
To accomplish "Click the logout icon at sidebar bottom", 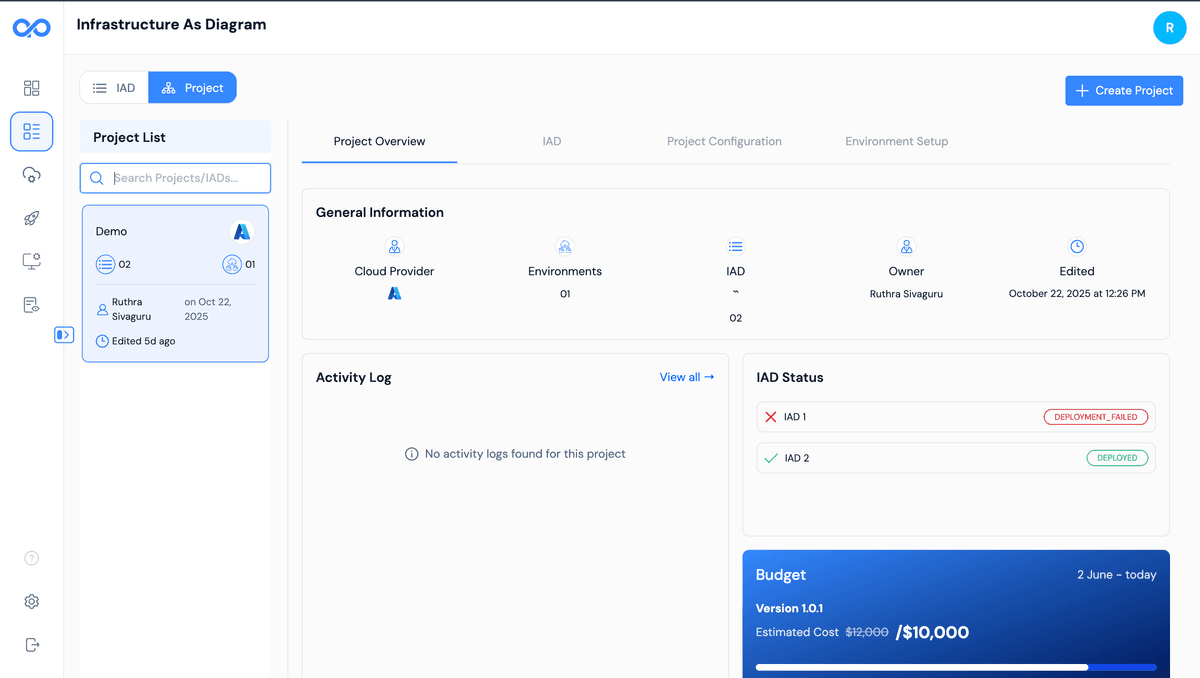I will click(31, 644).
